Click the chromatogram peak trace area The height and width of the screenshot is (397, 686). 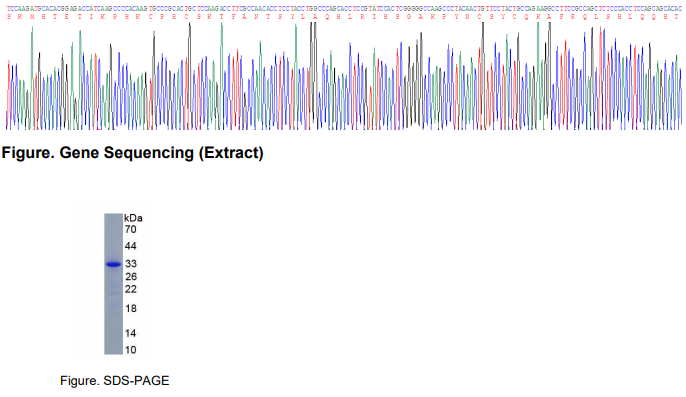point(344,76)
